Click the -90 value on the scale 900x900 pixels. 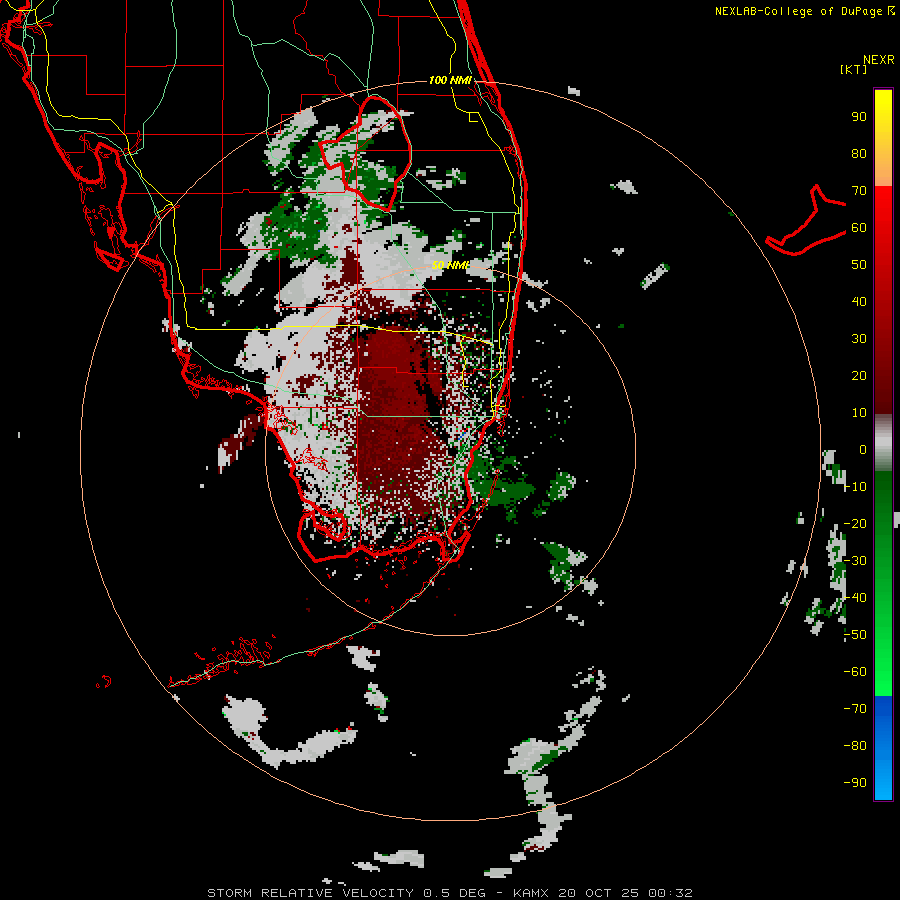(x=855, y=783)
